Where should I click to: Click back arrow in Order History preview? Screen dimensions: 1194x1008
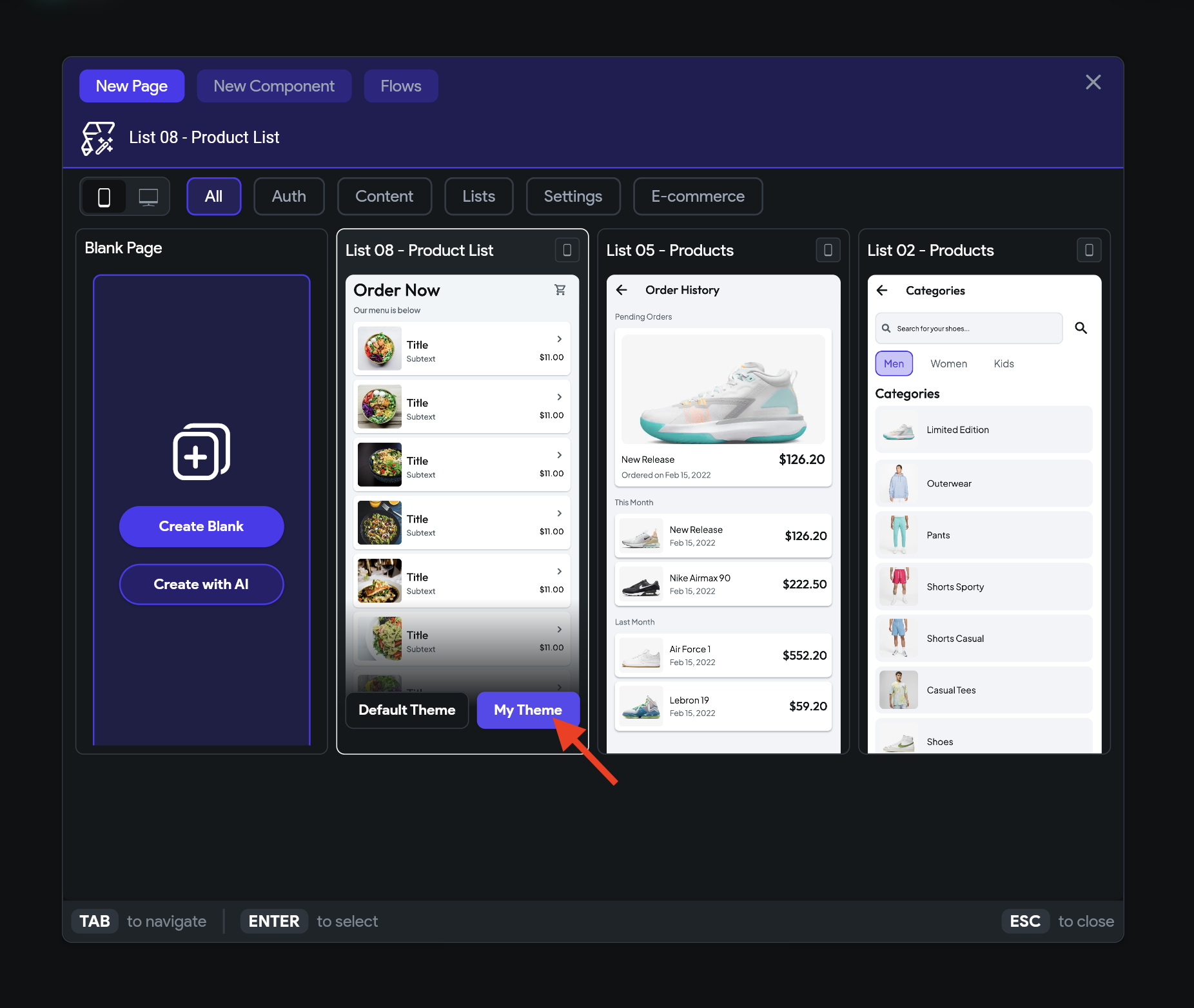[621, 290]
